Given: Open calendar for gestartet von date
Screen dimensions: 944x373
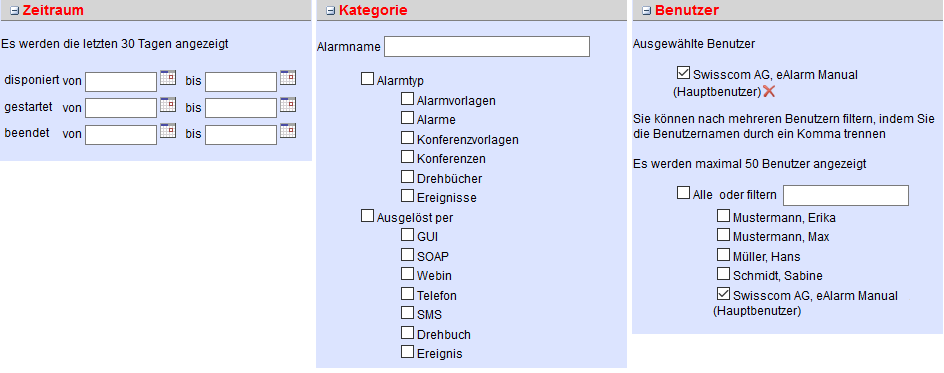Looking at the screenshot, I should [168, 105].
